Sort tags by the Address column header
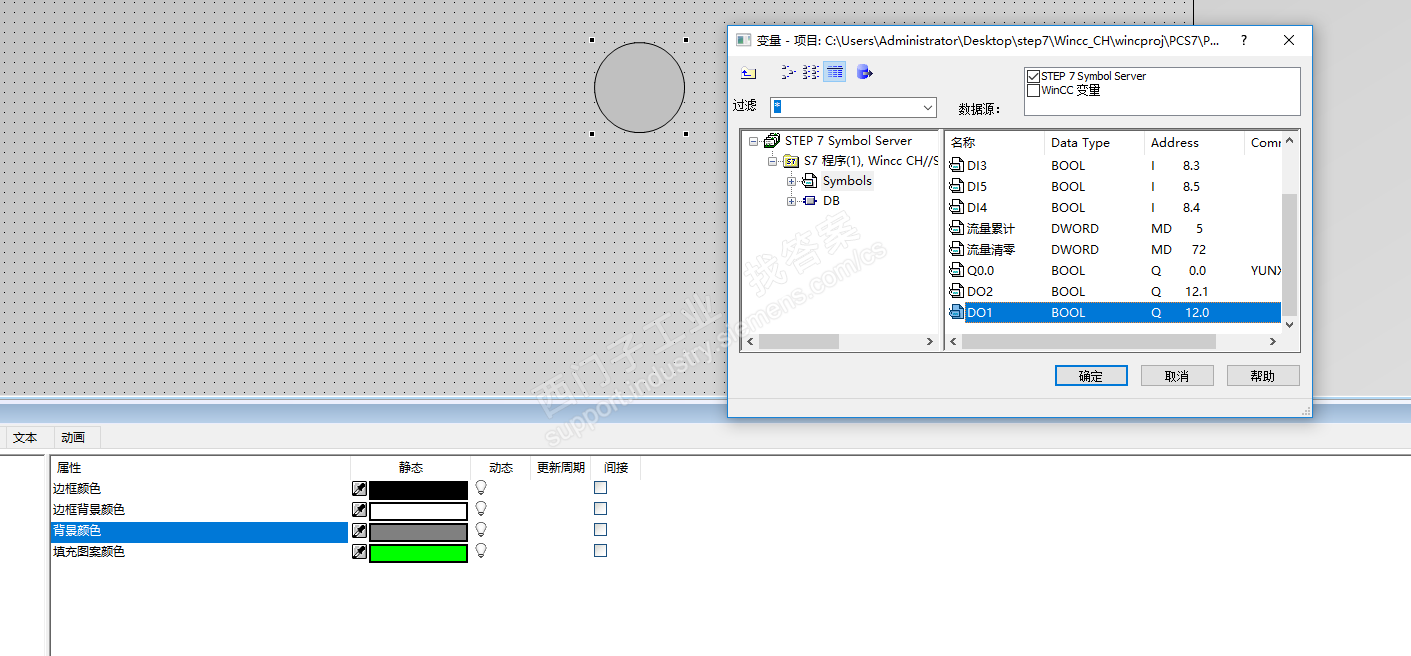Screen dimensions: 1411x656 point(1195,143)
